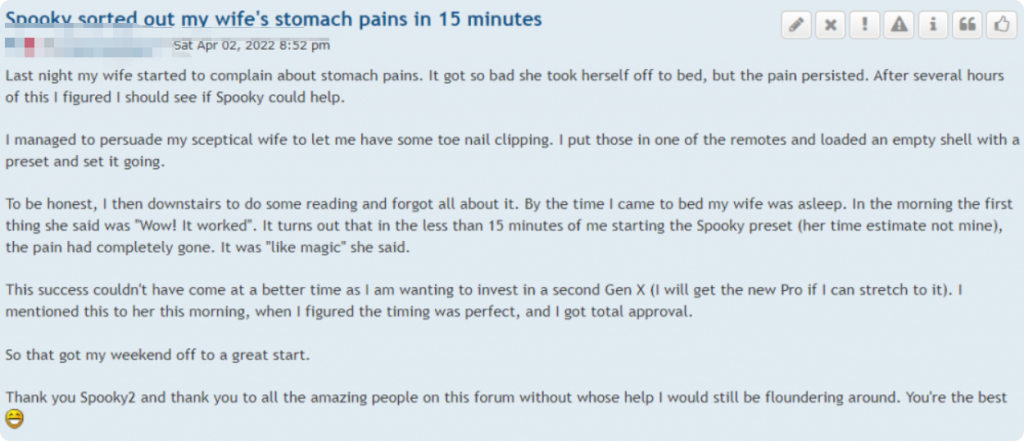Click the grinning emoji ending the post
This screenshot has width=1024, height=441.
pos(15,418)
